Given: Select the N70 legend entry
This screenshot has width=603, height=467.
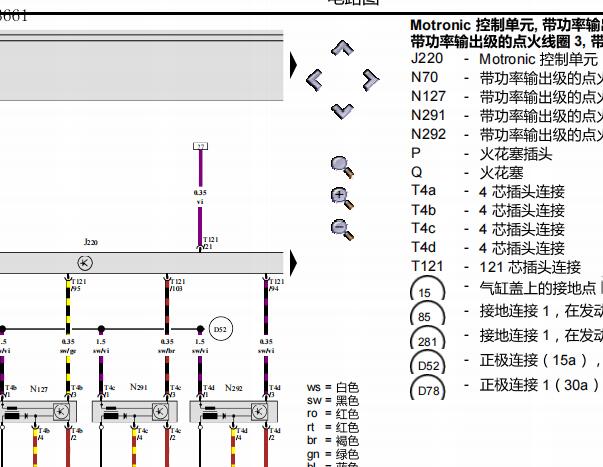Looking at the screenshot, I should (x=506, y=78).
